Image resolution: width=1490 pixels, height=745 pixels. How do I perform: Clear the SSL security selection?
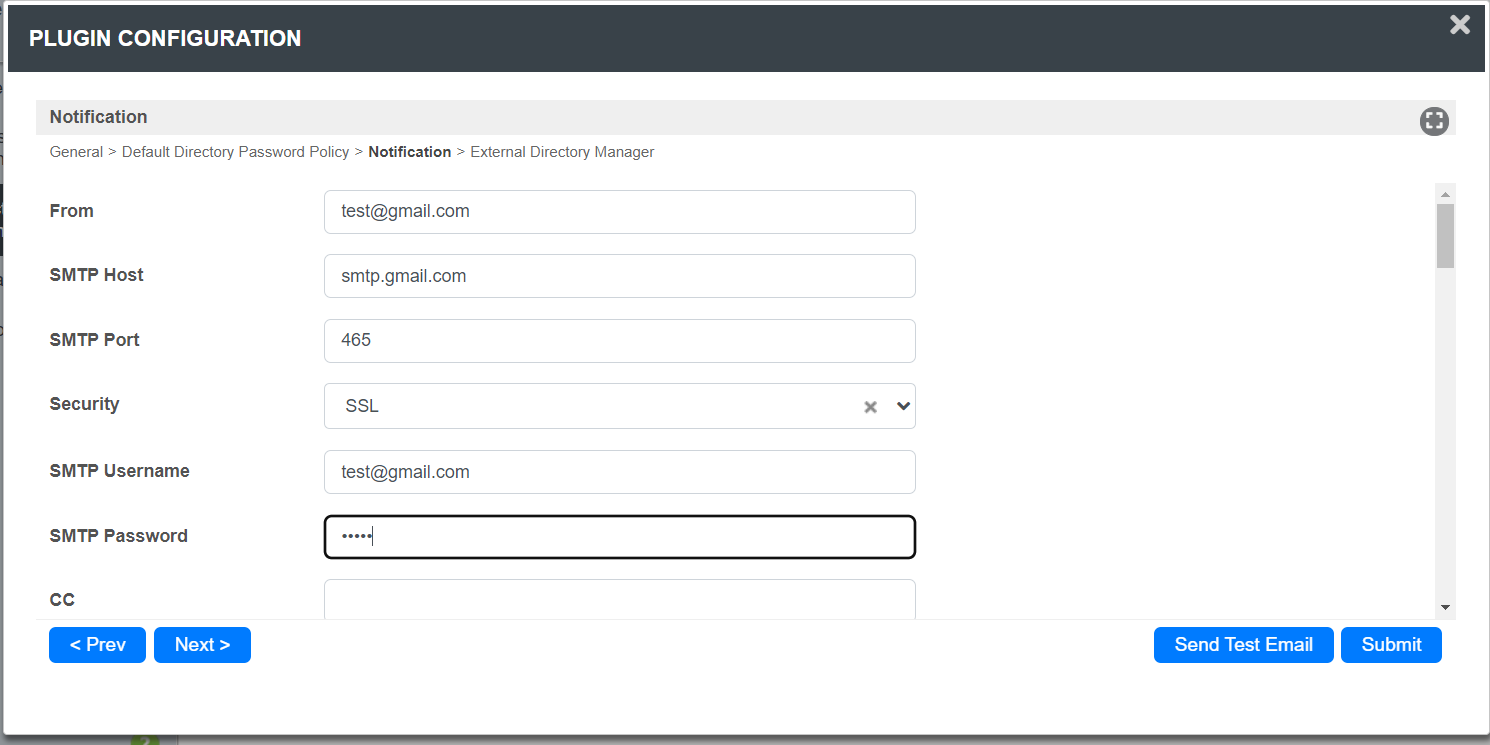click(x=870, y=407)
